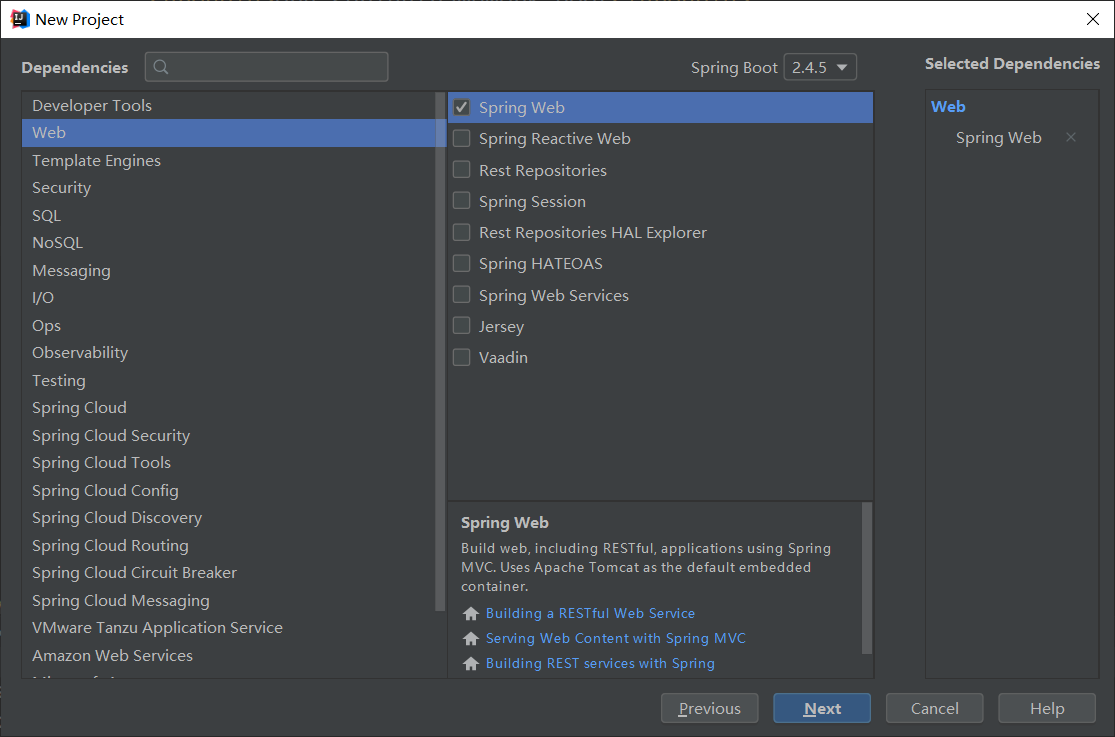Click the Next button
The height and width of the screenshot is (737, 1115).
point(822,709)
